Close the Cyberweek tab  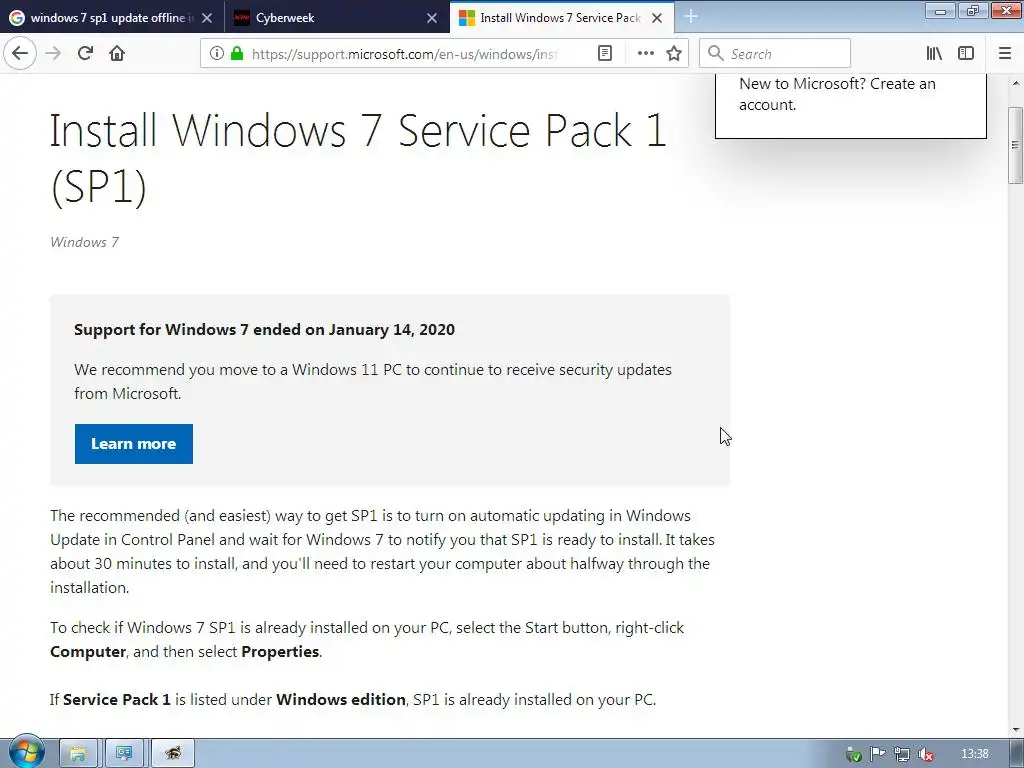click(432, 18)
